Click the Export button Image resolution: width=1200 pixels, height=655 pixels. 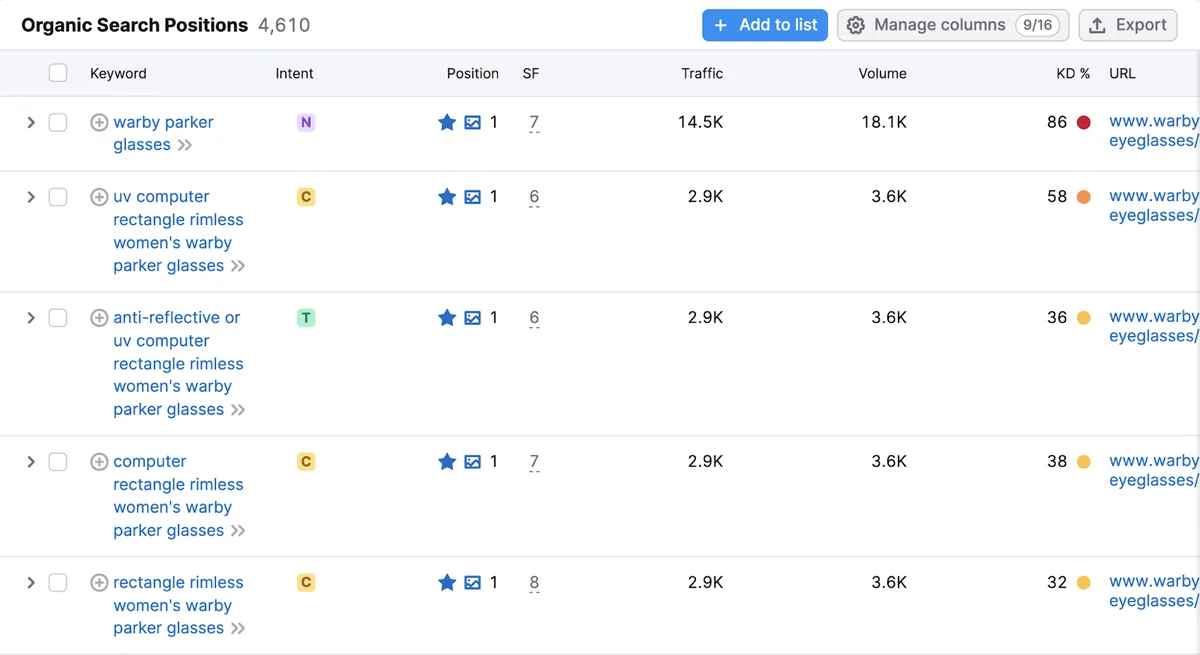tap(1129, 25)
